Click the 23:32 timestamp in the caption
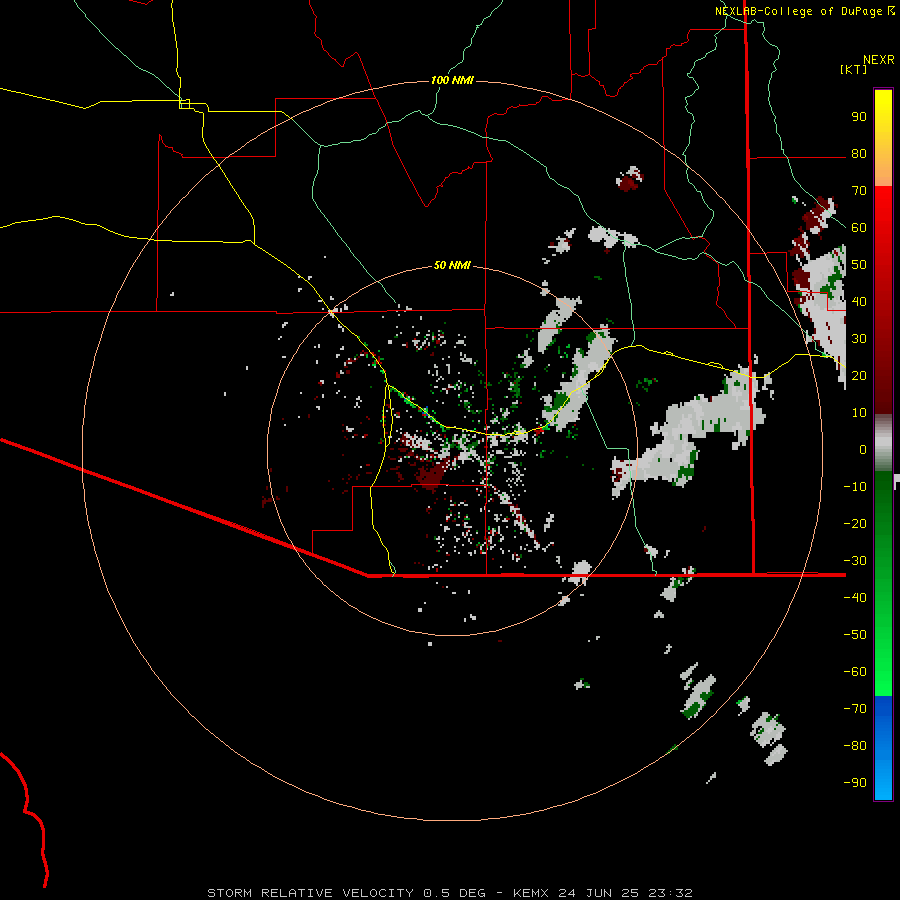The width and height of the screenshot is (900, 900). [670, 893]
